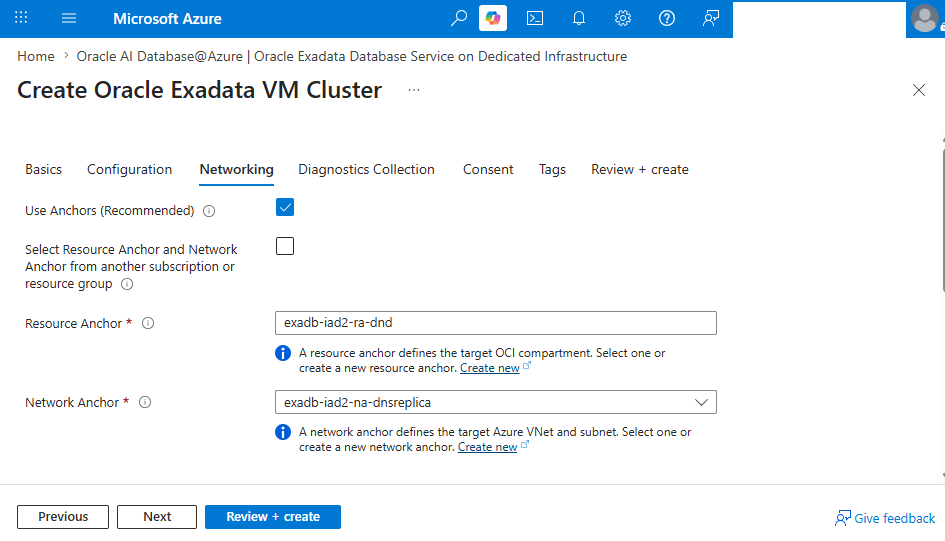The image size is (945, 541).
Task: Open the ellipsis menu beside page title
Action: pos(413,90)
